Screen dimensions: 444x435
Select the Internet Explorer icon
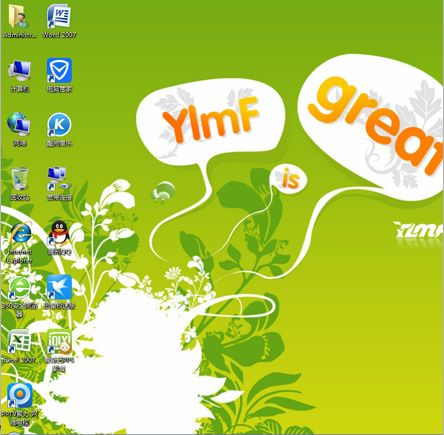(20, 233)
